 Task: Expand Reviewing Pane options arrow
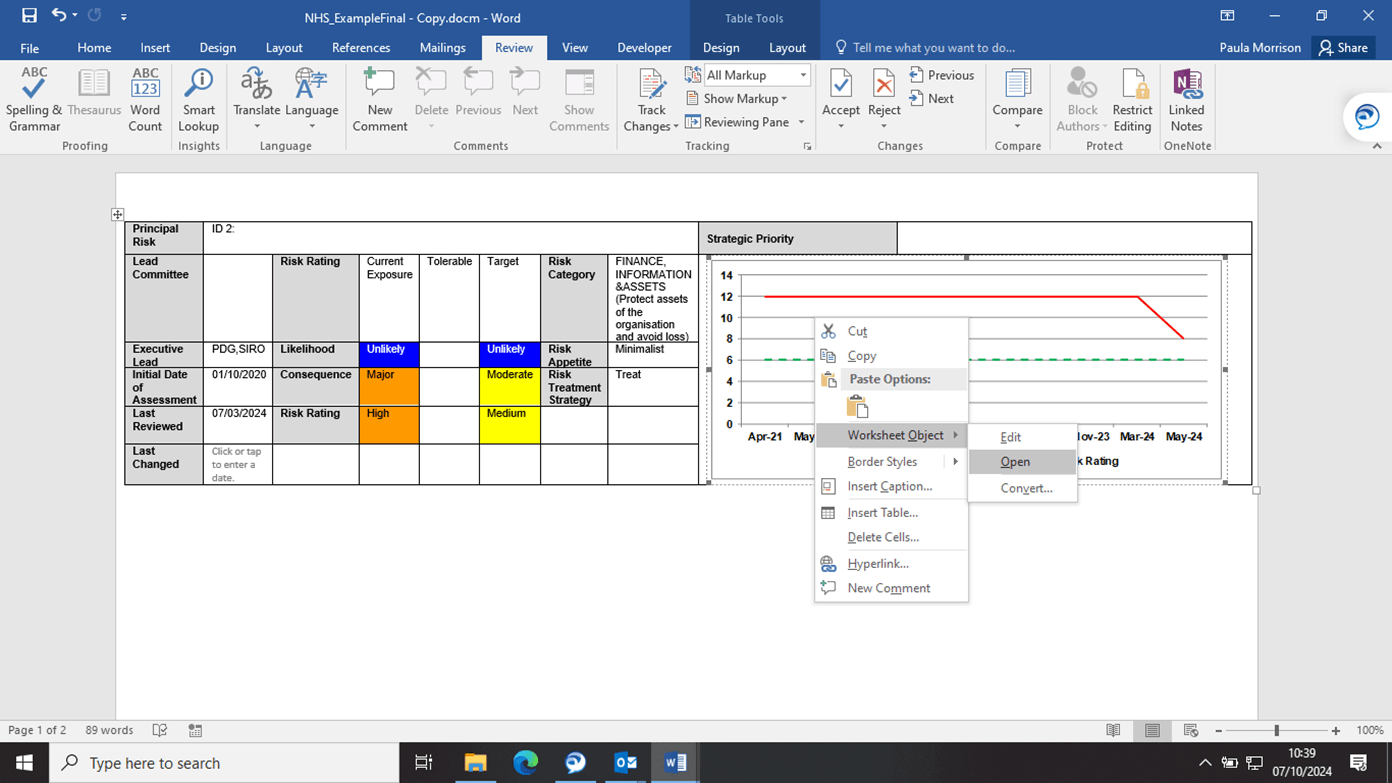[x=802, y=122]
